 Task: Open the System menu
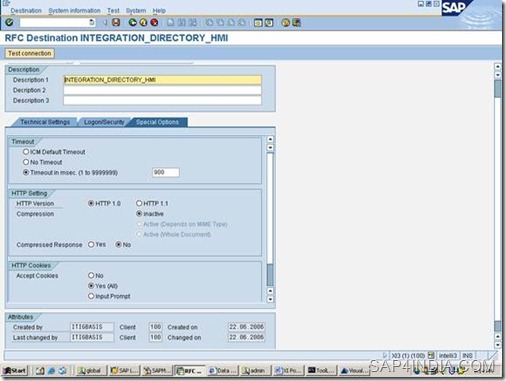(x=136, y=11)
